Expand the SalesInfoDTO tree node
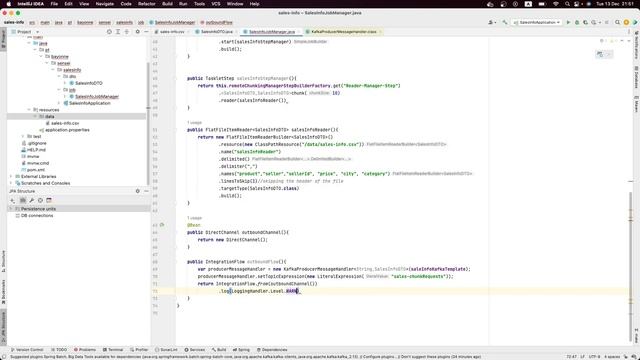Image resolution: width=640 pixels, height=360 pixels. (65, 83)
